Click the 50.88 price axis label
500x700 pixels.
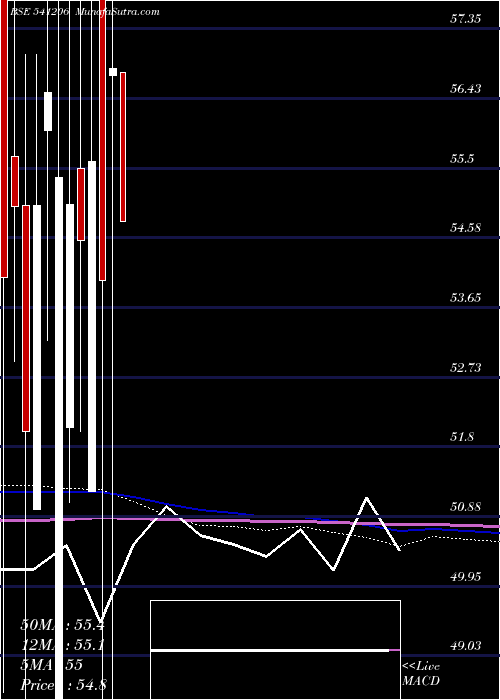pos(466,507)
